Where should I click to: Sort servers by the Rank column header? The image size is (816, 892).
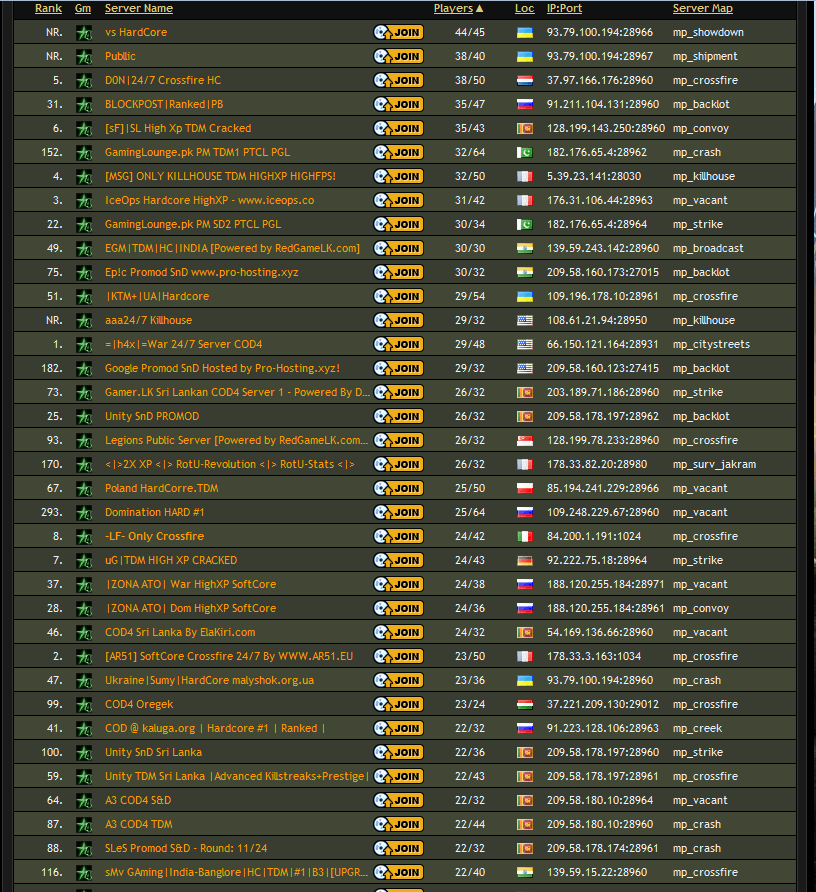point(48,8)
